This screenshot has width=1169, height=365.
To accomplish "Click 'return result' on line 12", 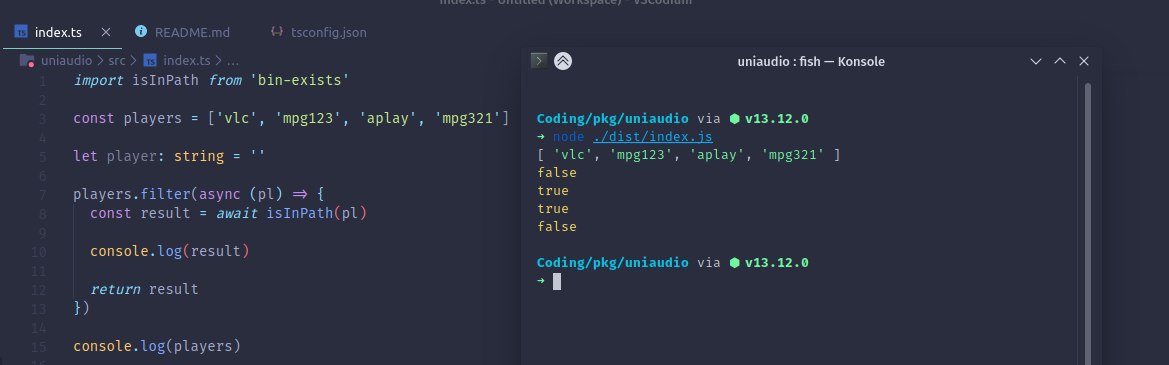I will pyautogui.click(x=144, y=290).
